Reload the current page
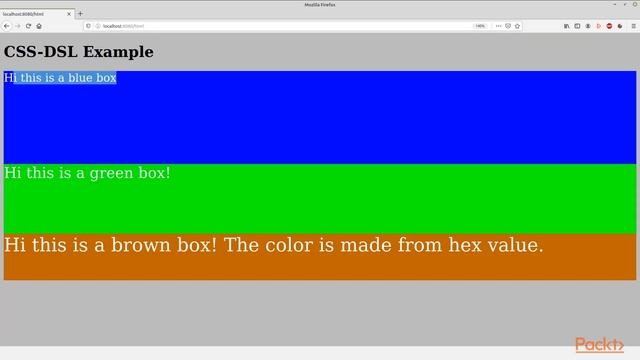The height and width of the screenshot is (360, 640). pyautogui.click(x=28, y=26)
